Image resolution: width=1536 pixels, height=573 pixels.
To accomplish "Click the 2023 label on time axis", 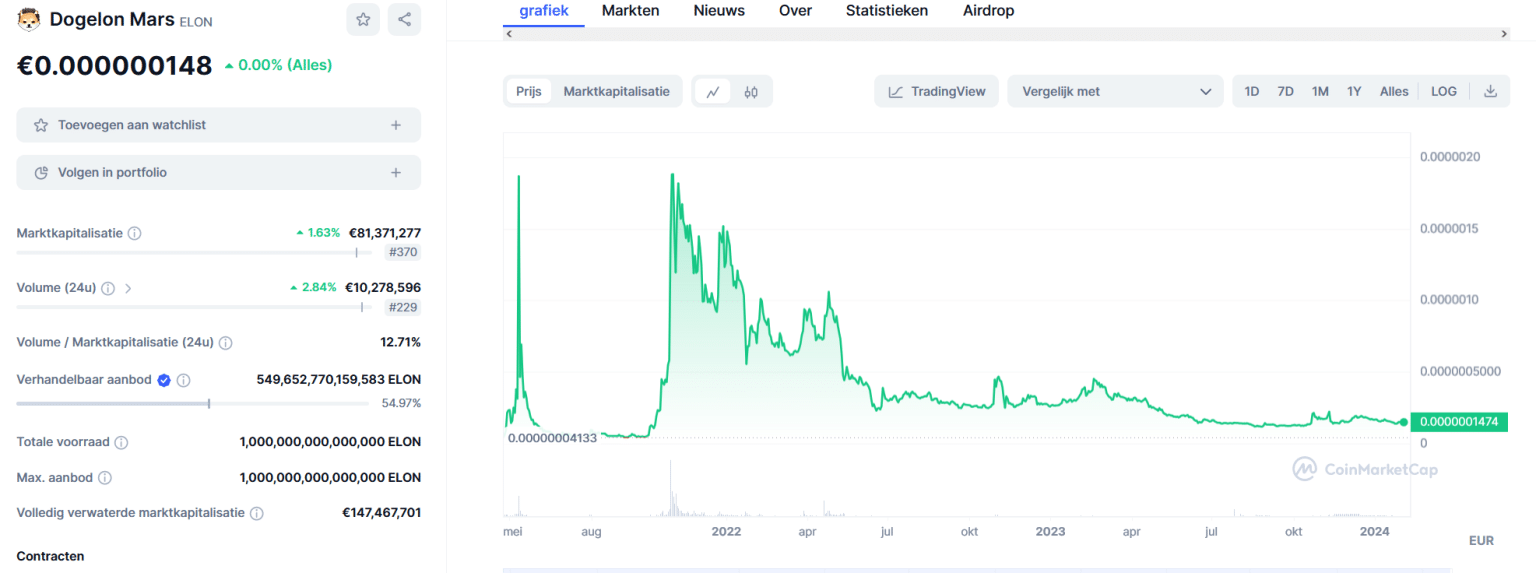I will tap(1050, 532).
